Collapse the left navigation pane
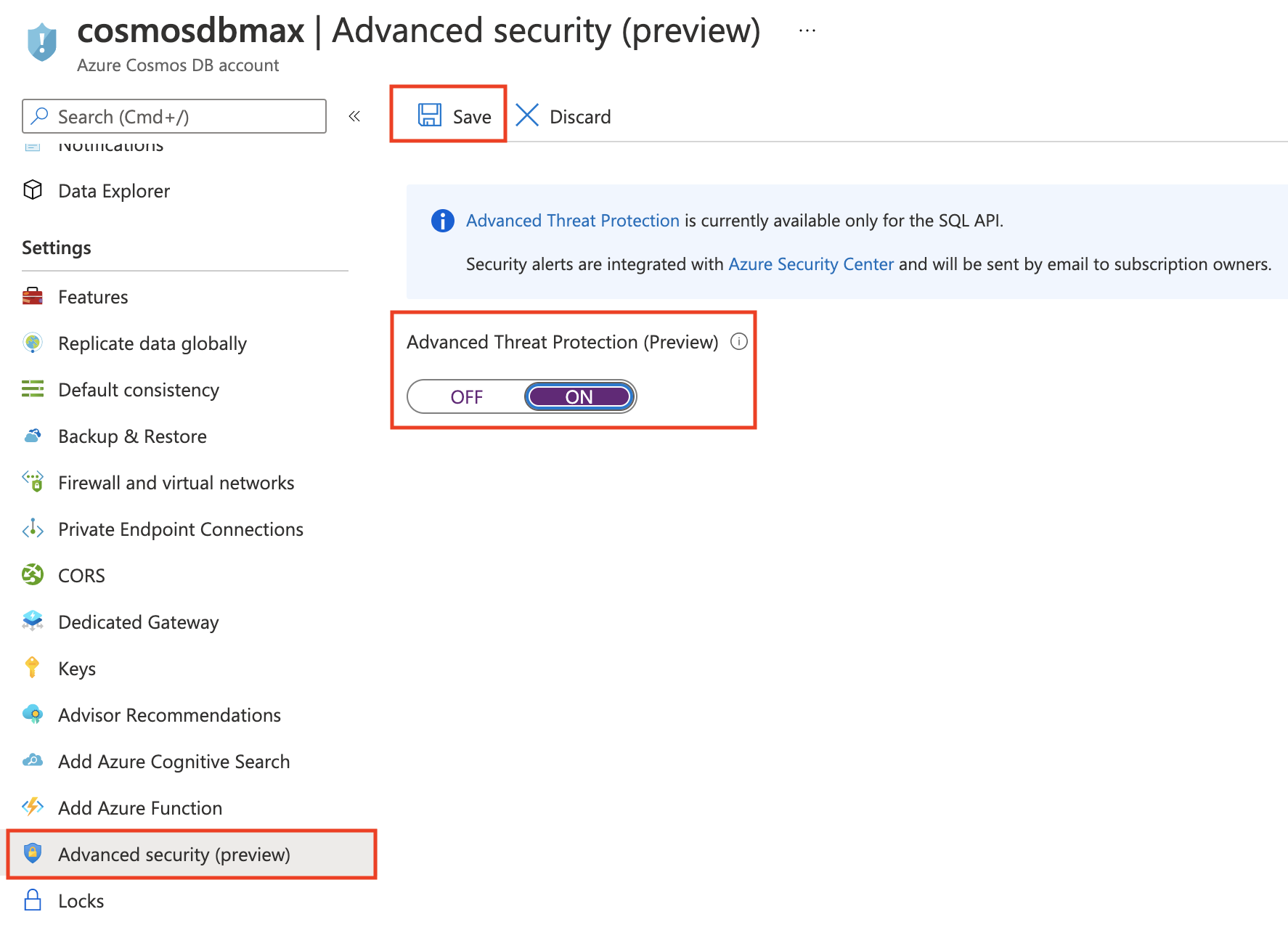Image resolution: width=1288 pixels, height=925 pixels. 354,116
